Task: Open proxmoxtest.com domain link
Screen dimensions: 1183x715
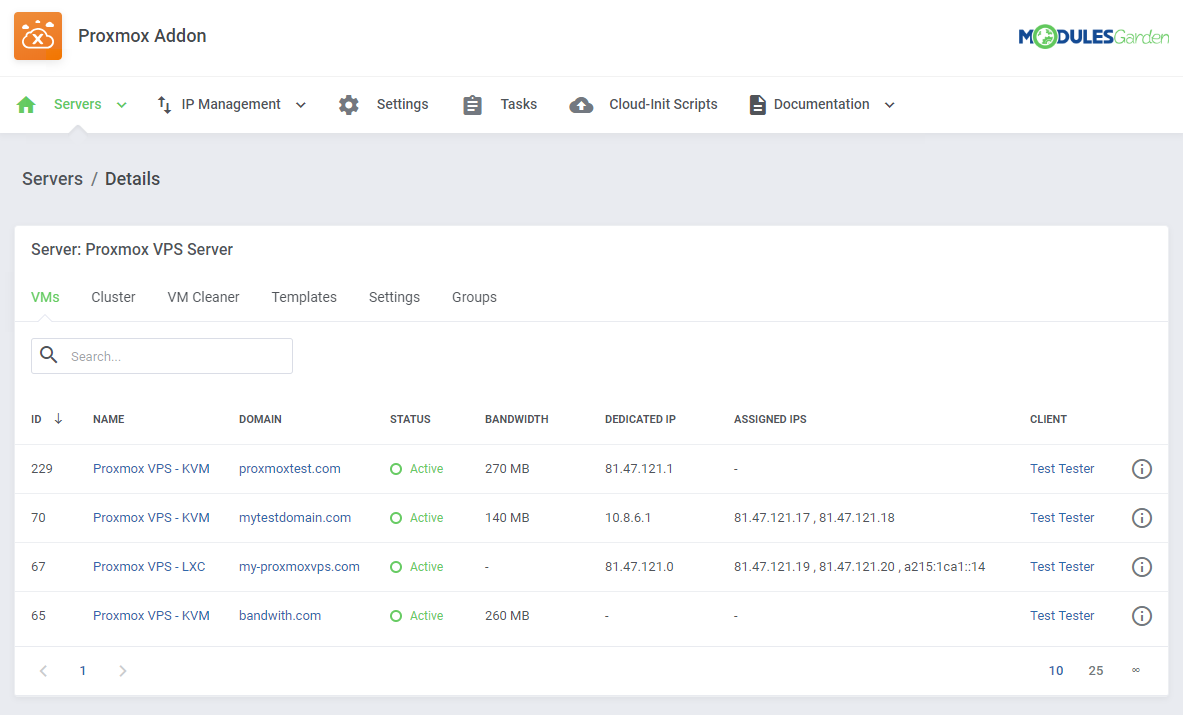Action: [290, 468]
